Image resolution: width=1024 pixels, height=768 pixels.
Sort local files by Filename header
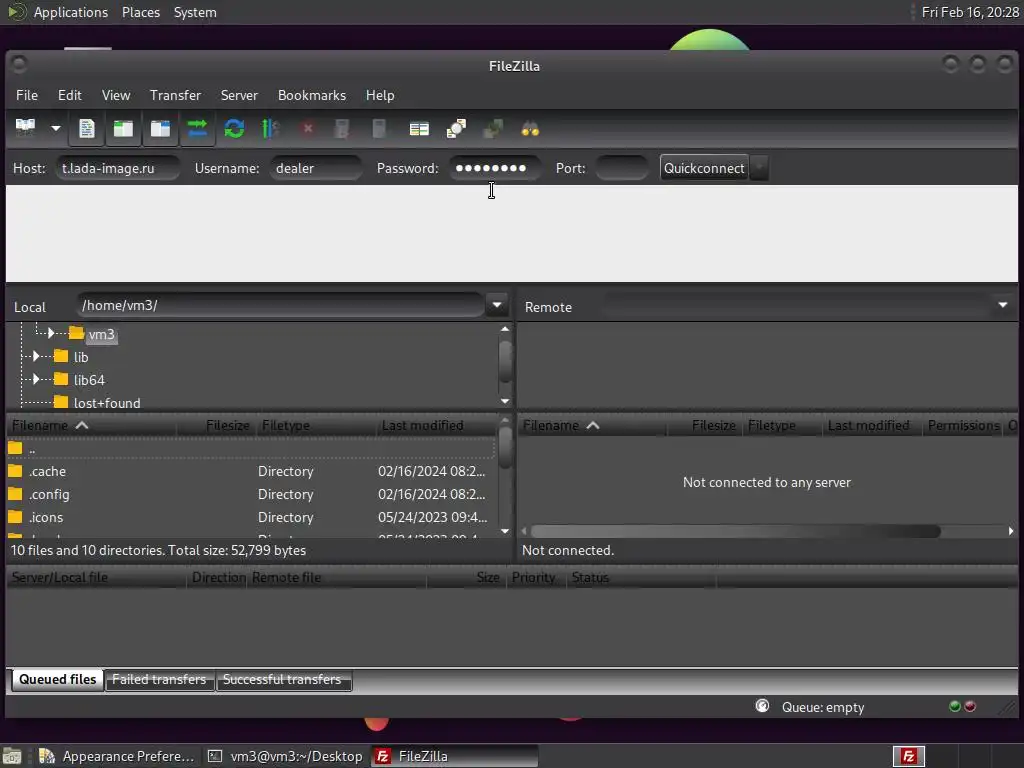[91, 425]
